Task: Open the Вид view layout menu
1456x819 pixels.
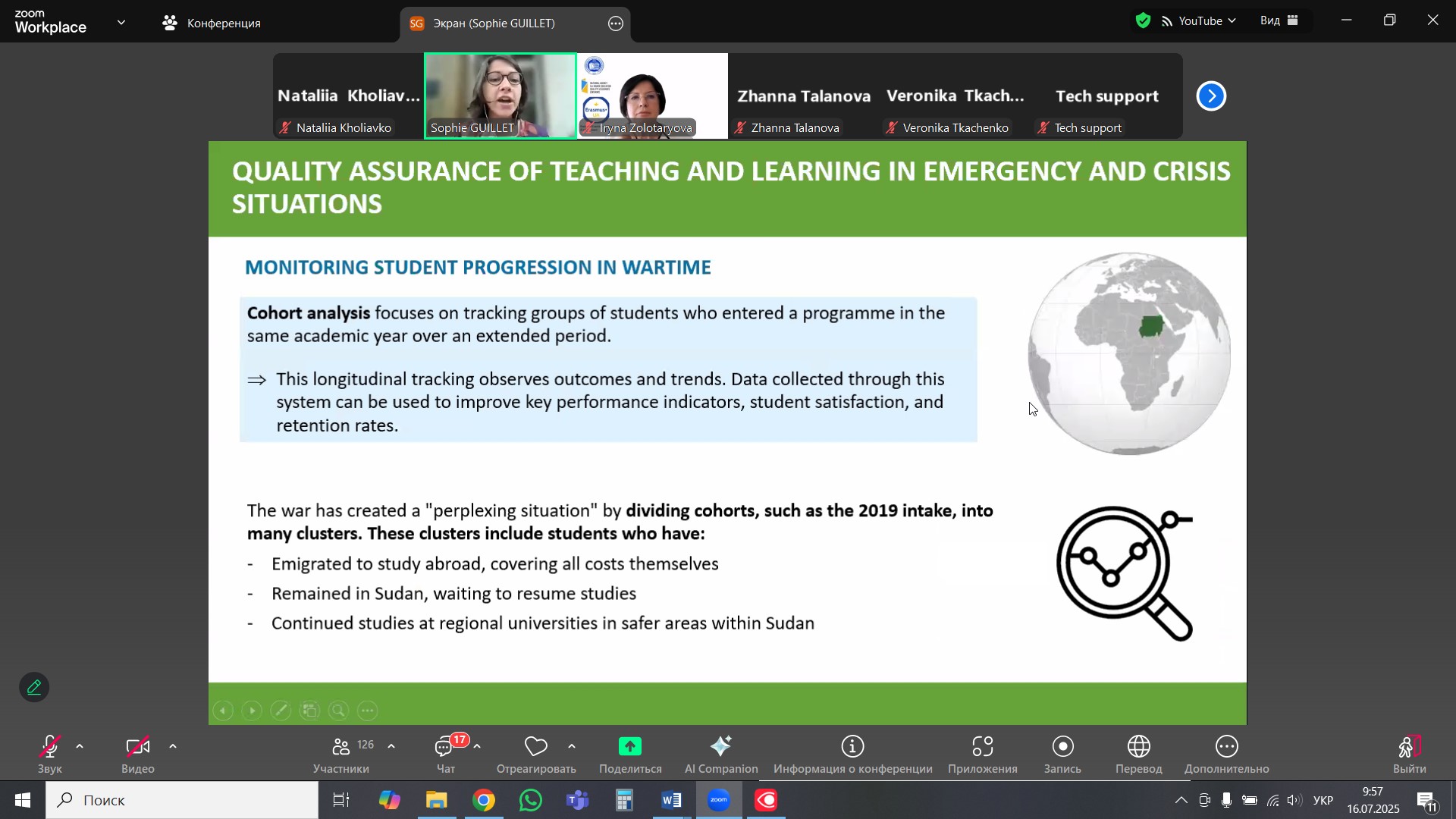Action: [x=1279, y=21]
